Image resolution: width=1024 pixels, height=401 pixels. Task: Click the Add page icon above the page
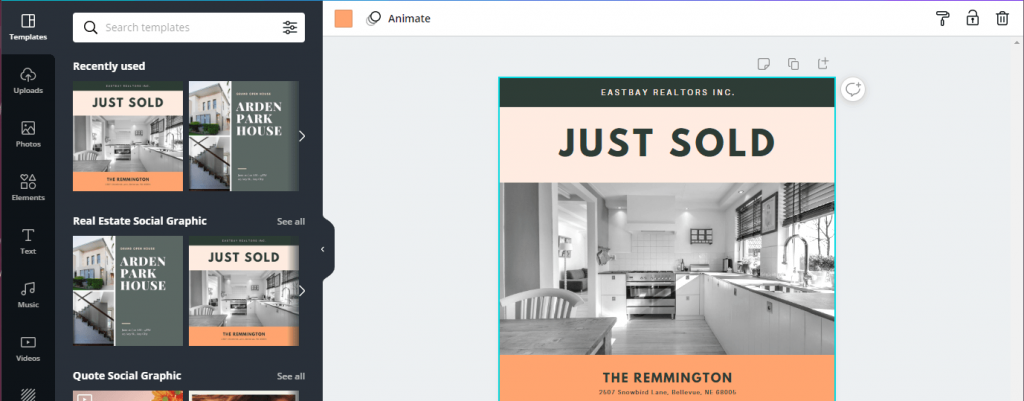coord(823,63)
